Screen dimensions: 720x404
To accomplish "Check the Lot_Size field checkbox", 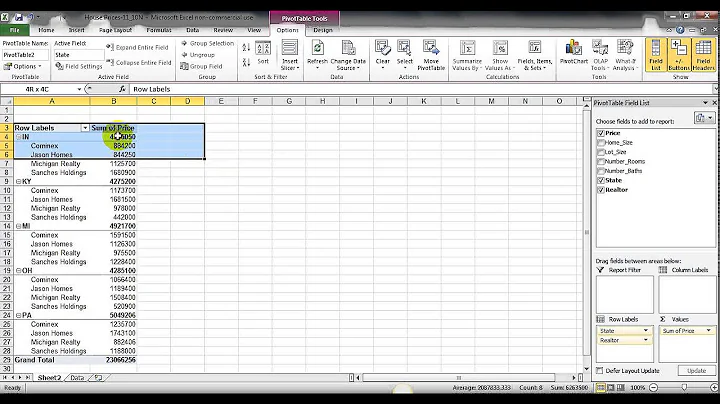I will (x=601, y=152).
